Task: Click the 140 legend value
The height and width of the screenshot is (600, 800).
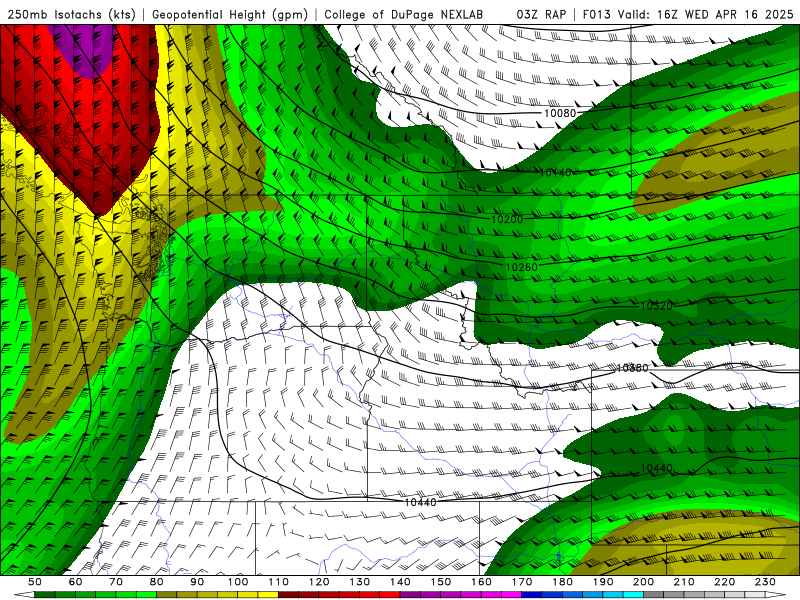Action: coord(400,582)
